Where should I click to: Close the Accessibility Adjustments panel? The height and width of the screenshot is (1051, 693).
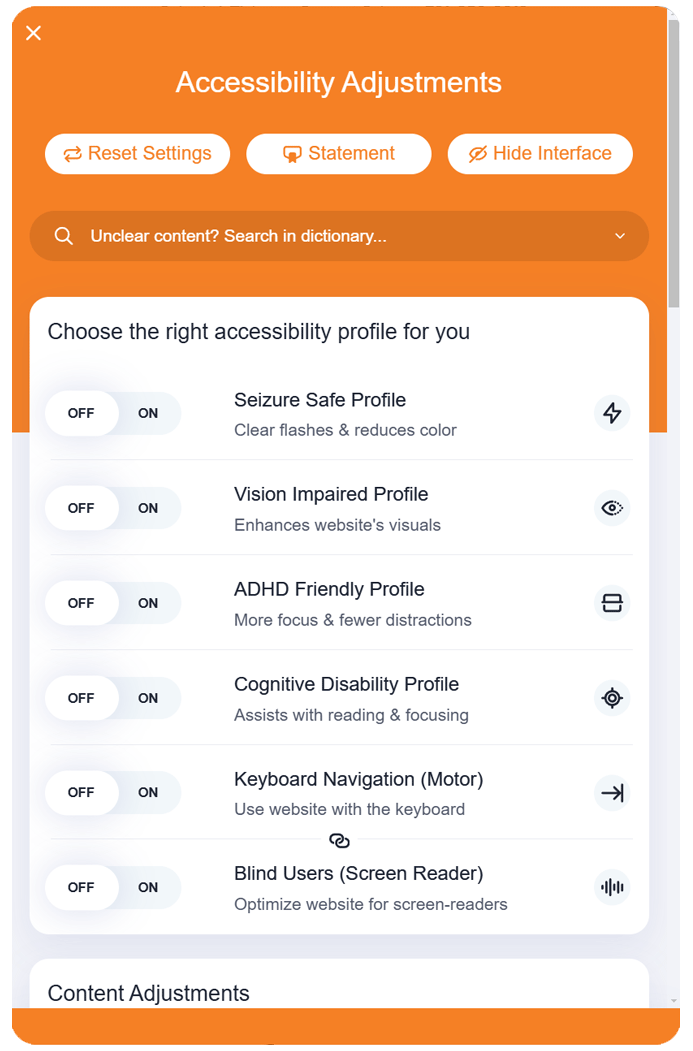[x=34, y=33]
